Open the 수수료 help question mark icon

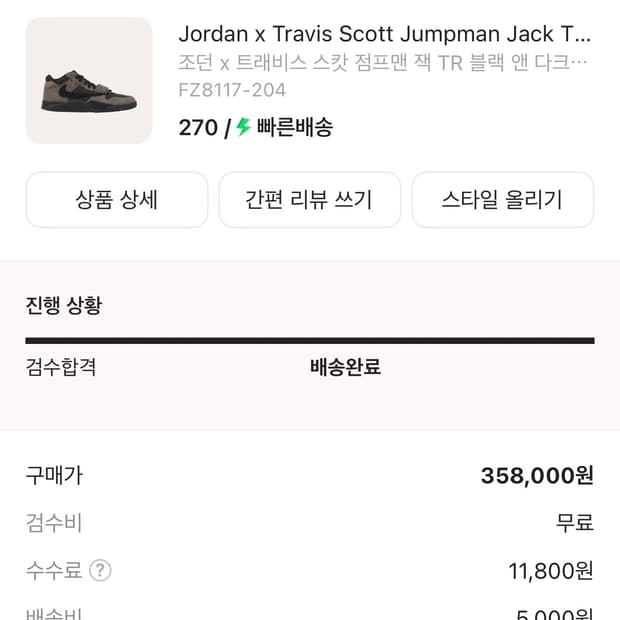click(x=100, y=571)
